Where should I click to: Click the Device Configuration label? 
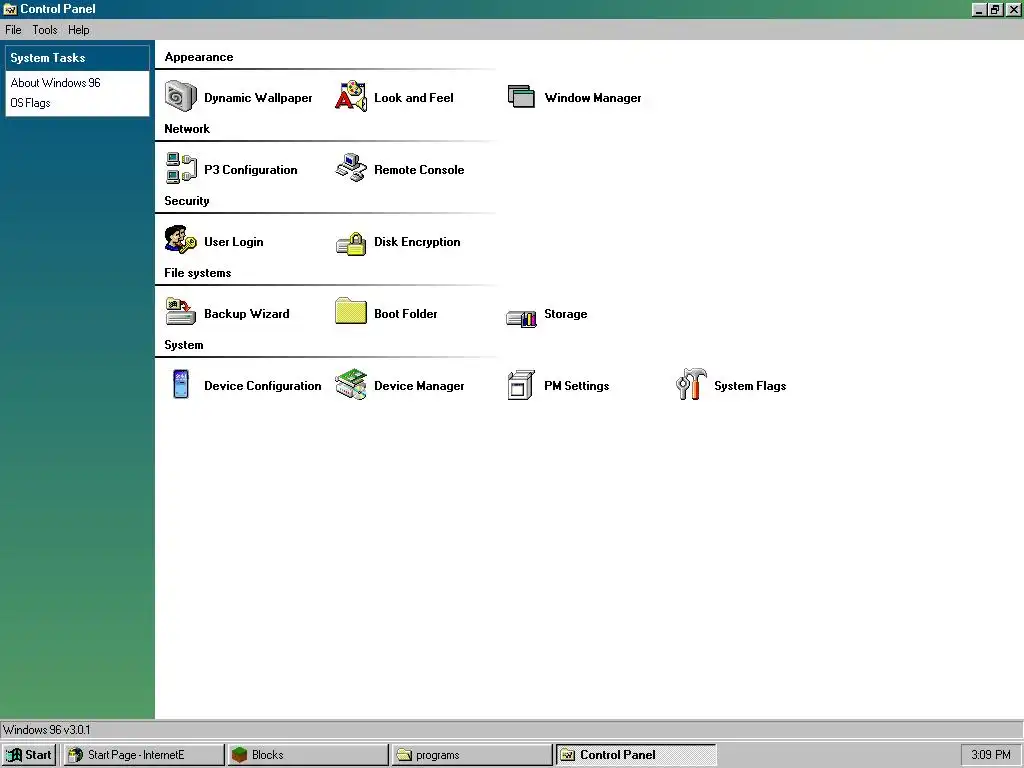click(x=263, y=385)
